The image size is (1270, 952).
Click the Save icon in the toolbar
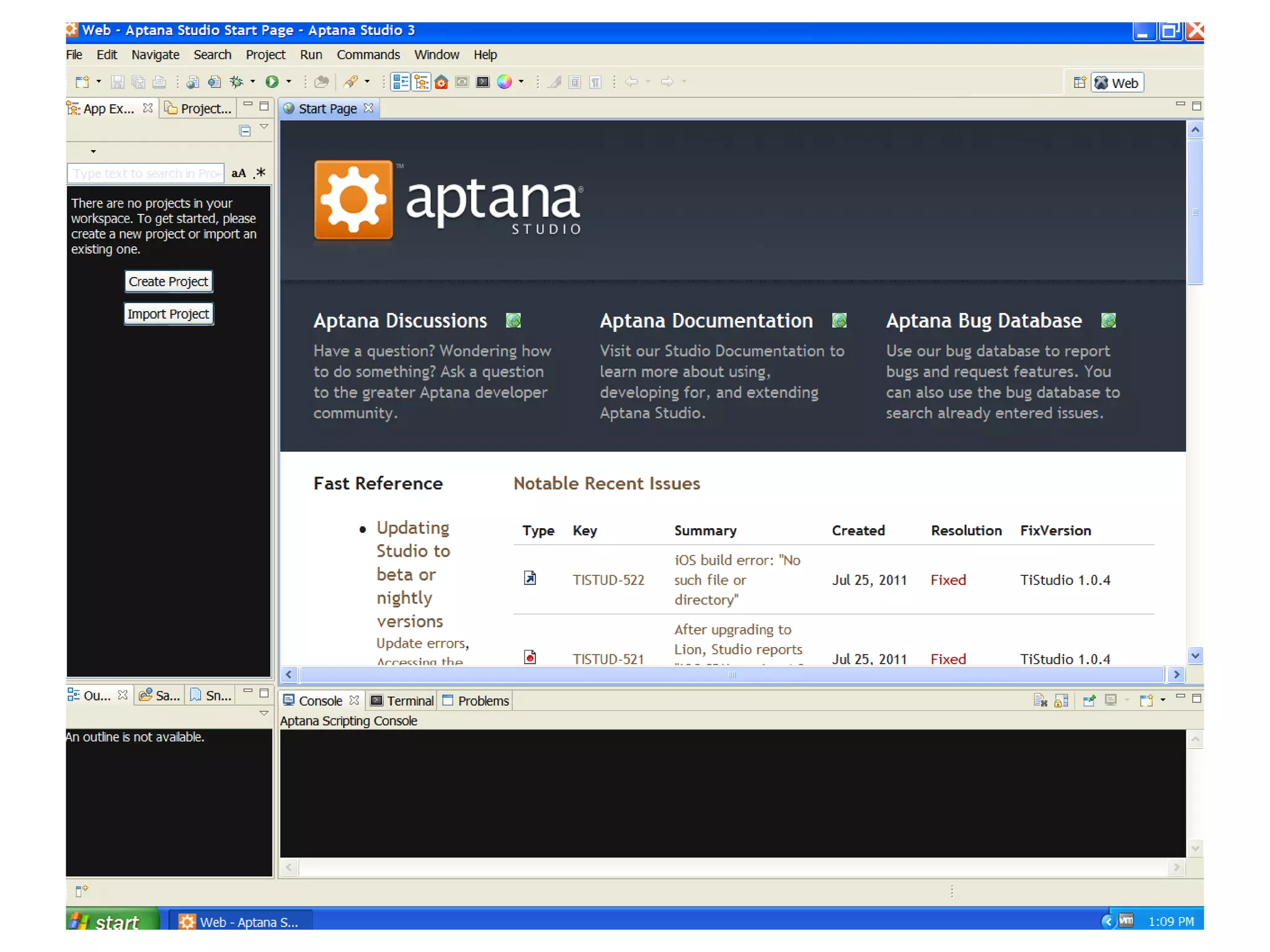click(x=118, y=82)
